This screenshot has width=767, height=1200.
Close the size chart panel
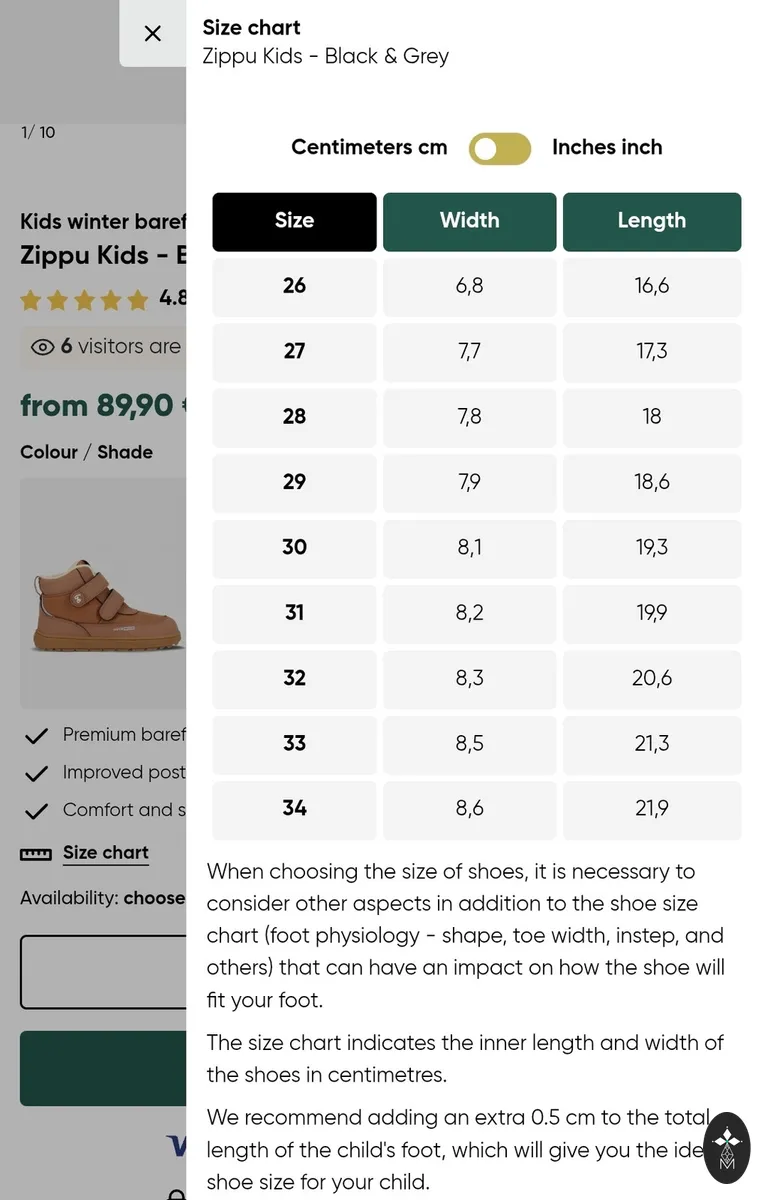[152, 33]
